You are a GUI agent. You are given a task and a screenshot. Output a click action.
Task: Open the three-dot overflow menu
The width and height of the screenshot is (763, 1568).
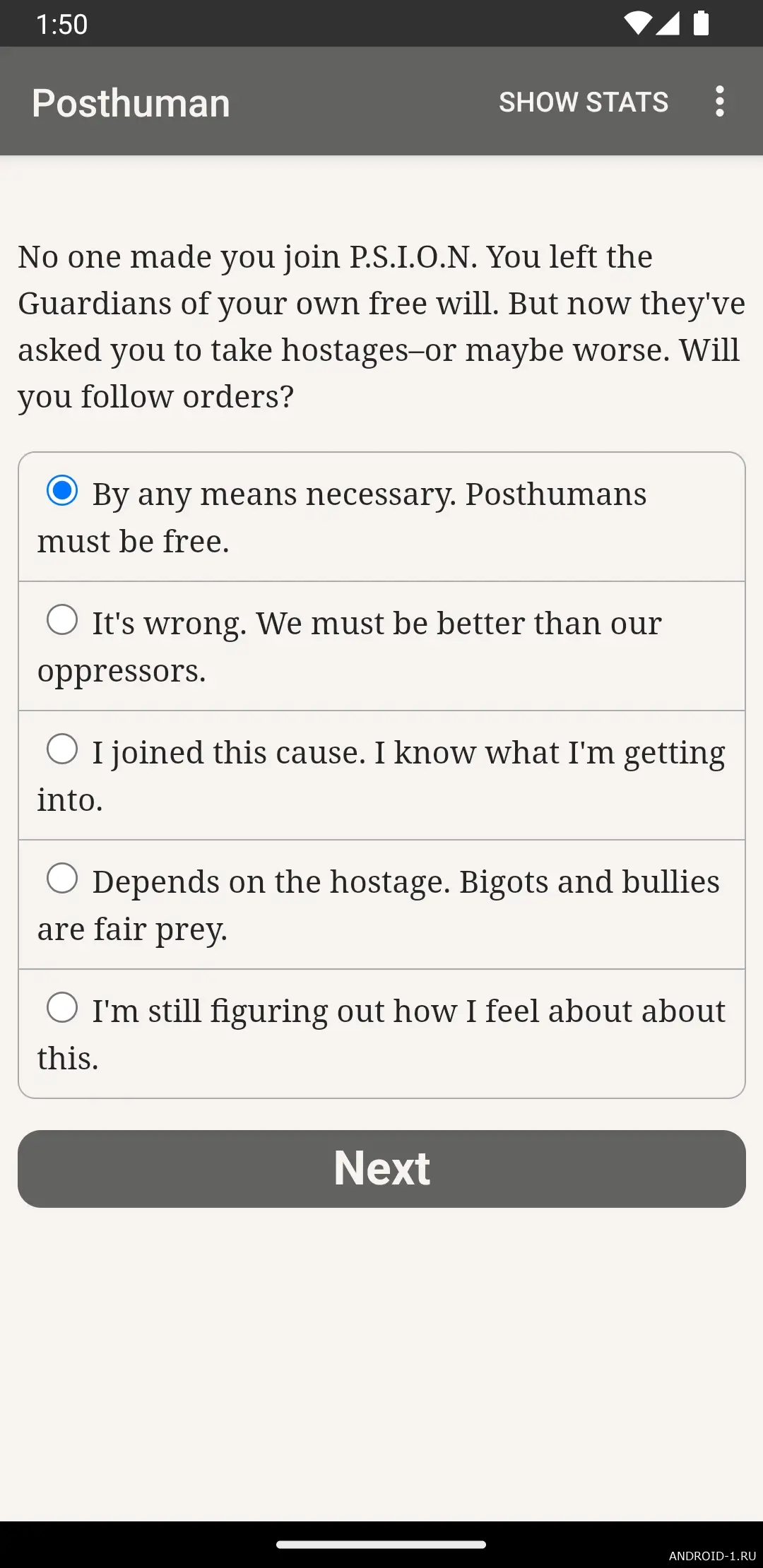point(719,102)
